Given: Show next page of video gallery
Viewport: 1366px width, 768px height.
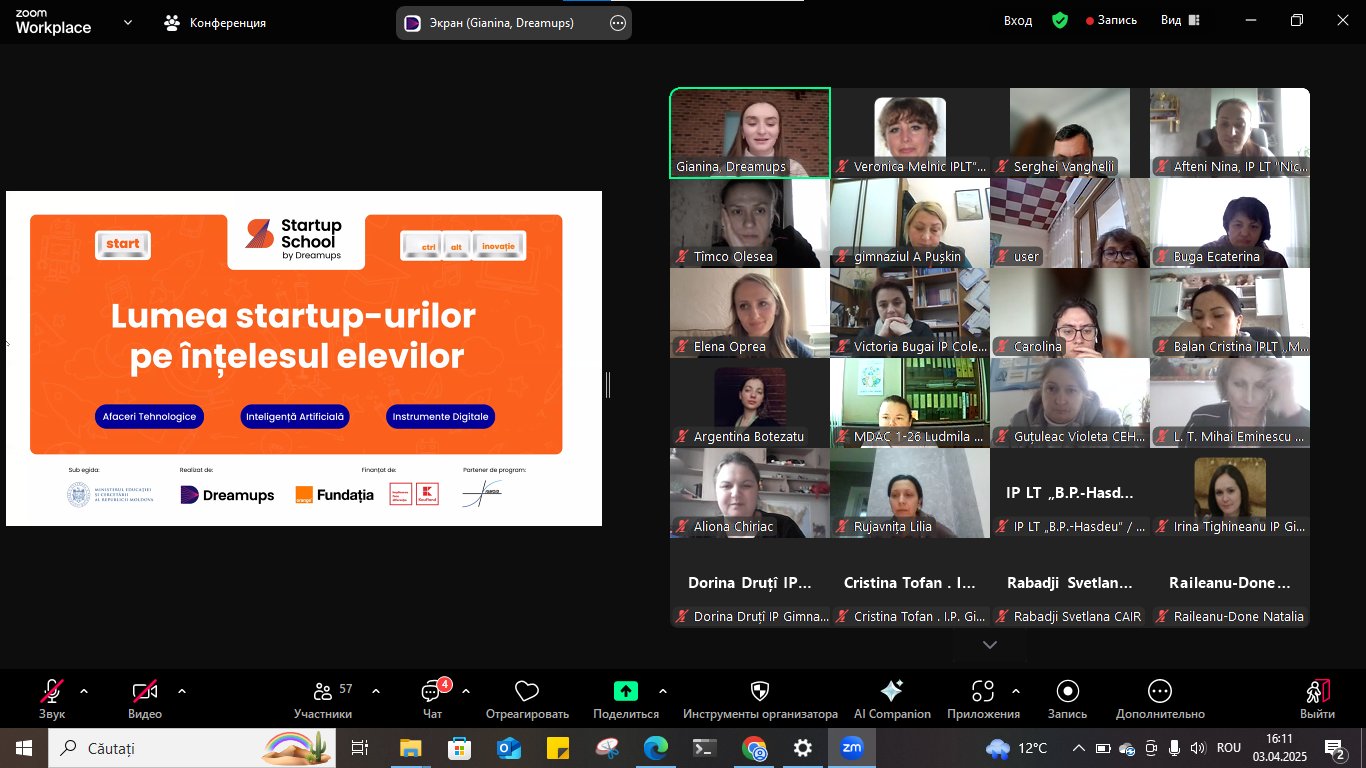Looking at the screenshot, I should tap(990, 645).
